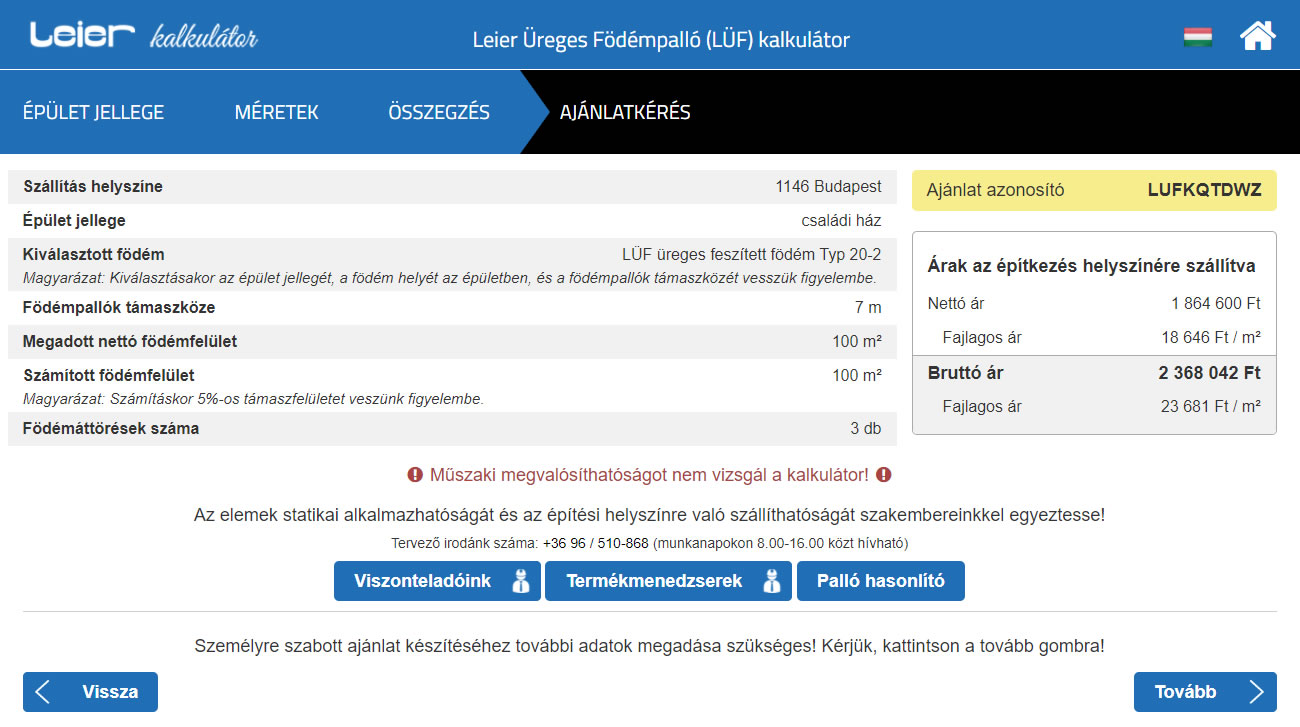Click the Épület jellege row label
1300x727 pixels.
click(x=74, y=221)
